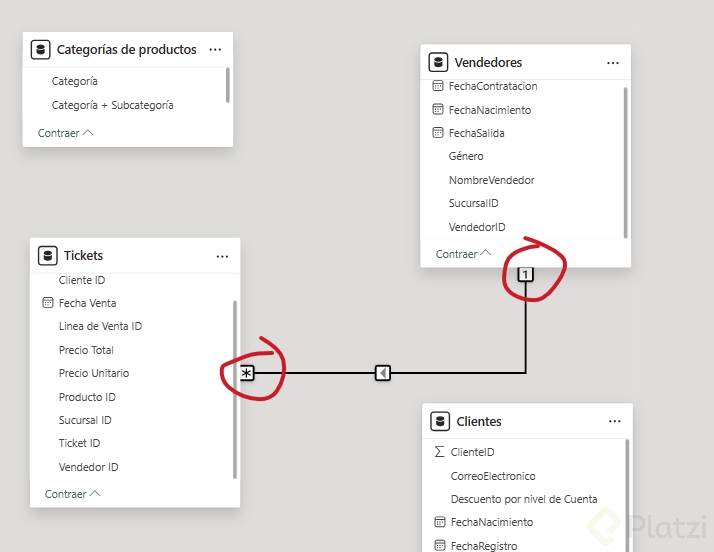Viewport: 714px width, 552px height.
Task: Open more options menu for Tickets table
Action: [222, 256]
